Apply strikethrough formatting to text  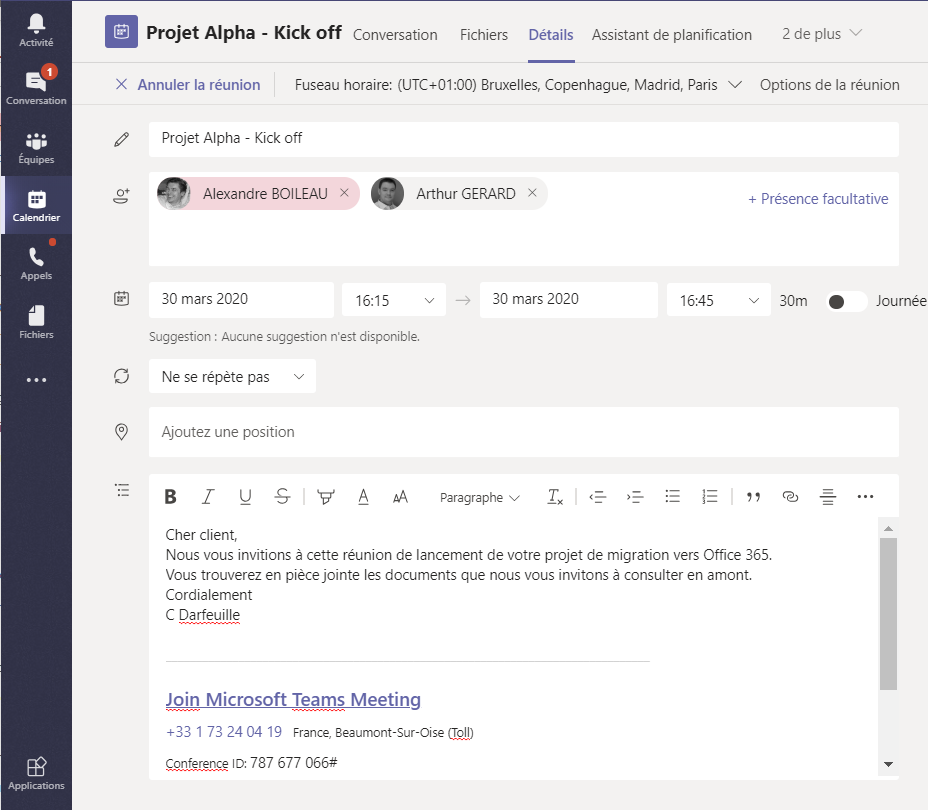tap(283, 497)
